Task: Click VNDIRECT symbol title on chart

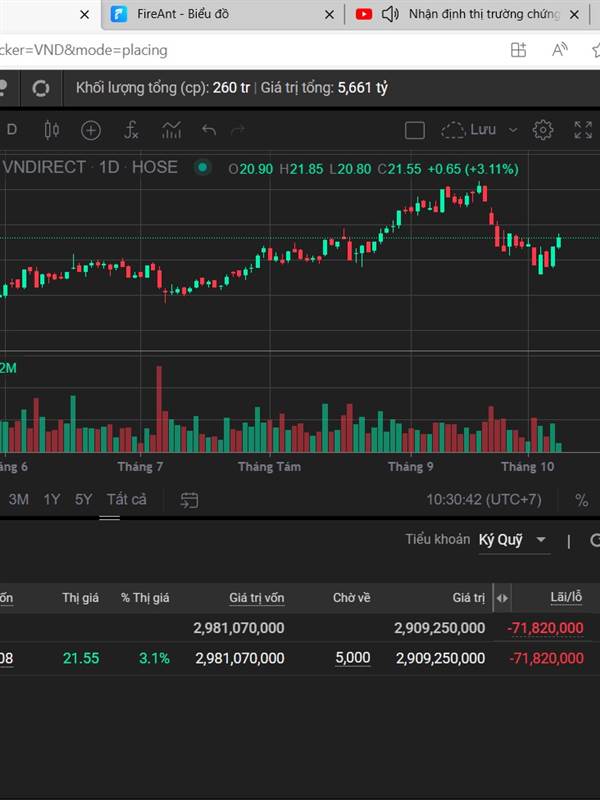Action: tap(44, 167)
